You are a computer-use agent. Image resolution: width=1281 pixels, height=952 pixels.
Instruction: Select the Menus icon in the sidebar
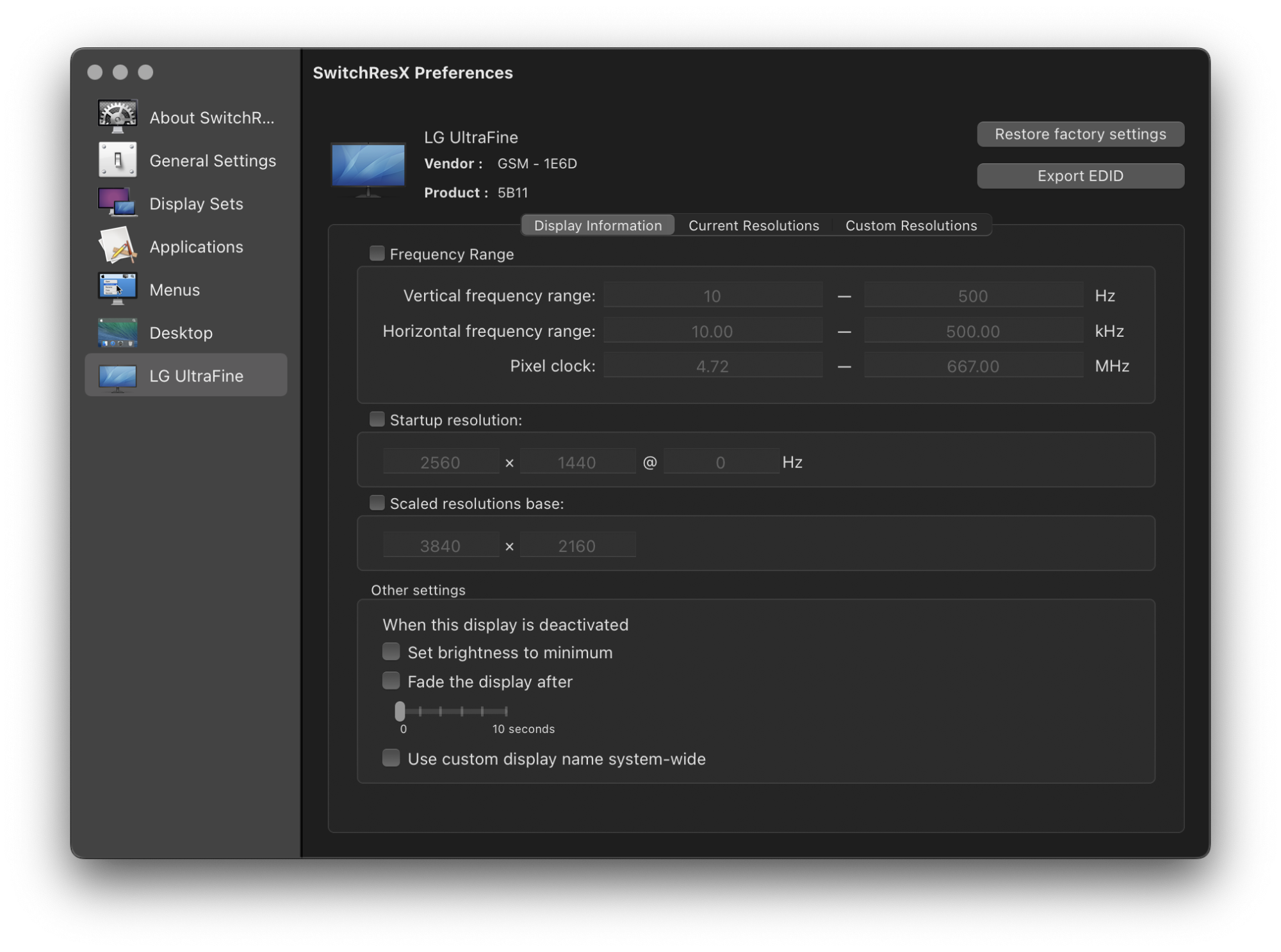point(117,289)
